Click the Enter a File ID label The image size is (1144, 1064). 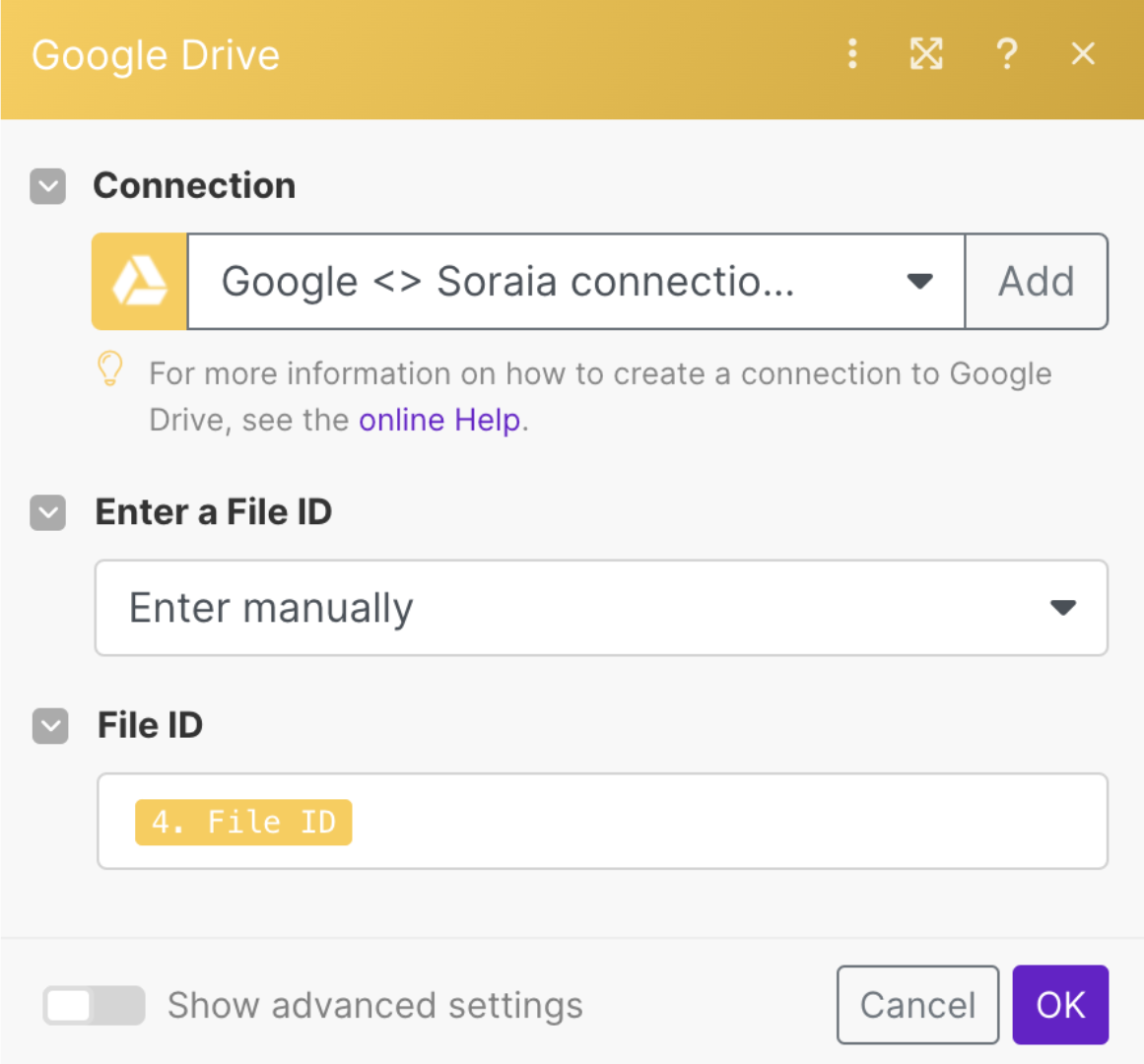point(214,512)
